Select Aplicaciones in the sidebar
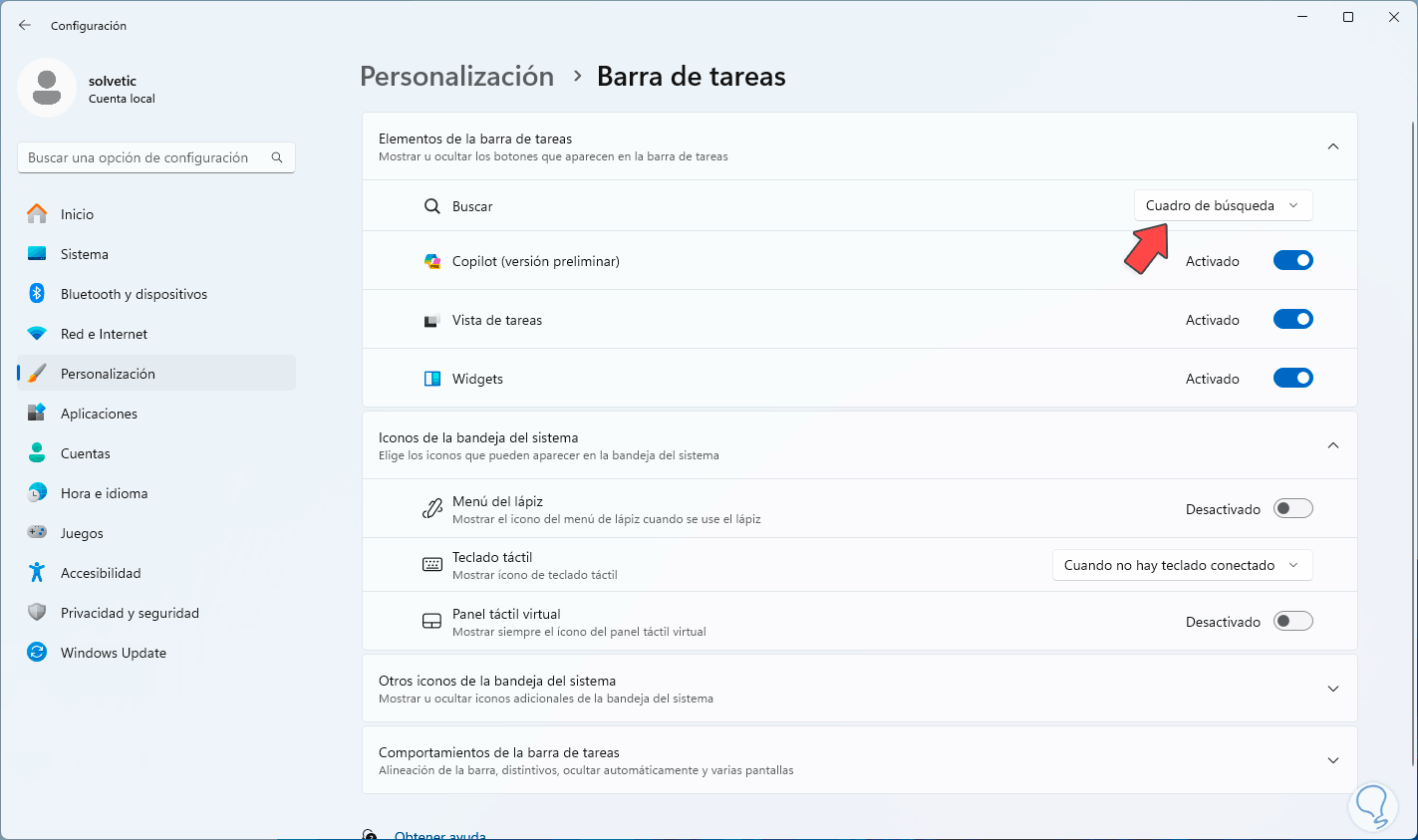This screenshot has height=840, width=1418. click(x=99, y=414)
